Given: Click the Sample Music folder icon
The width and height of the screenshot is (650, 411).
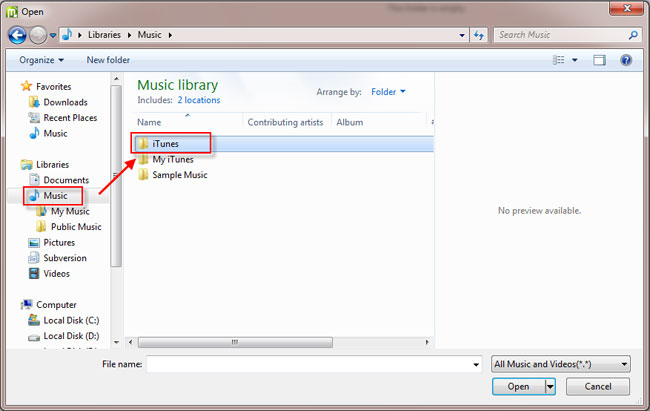Looking at the screenshot, I should pyautogui.click(x=143, y=175).
